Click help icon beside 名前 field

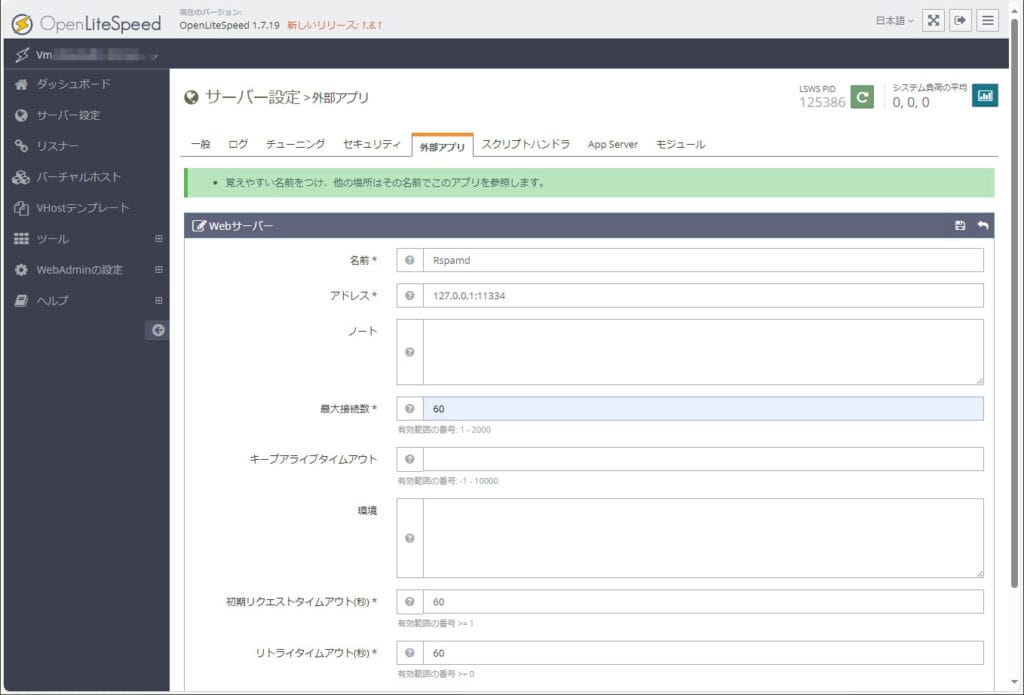409,260
